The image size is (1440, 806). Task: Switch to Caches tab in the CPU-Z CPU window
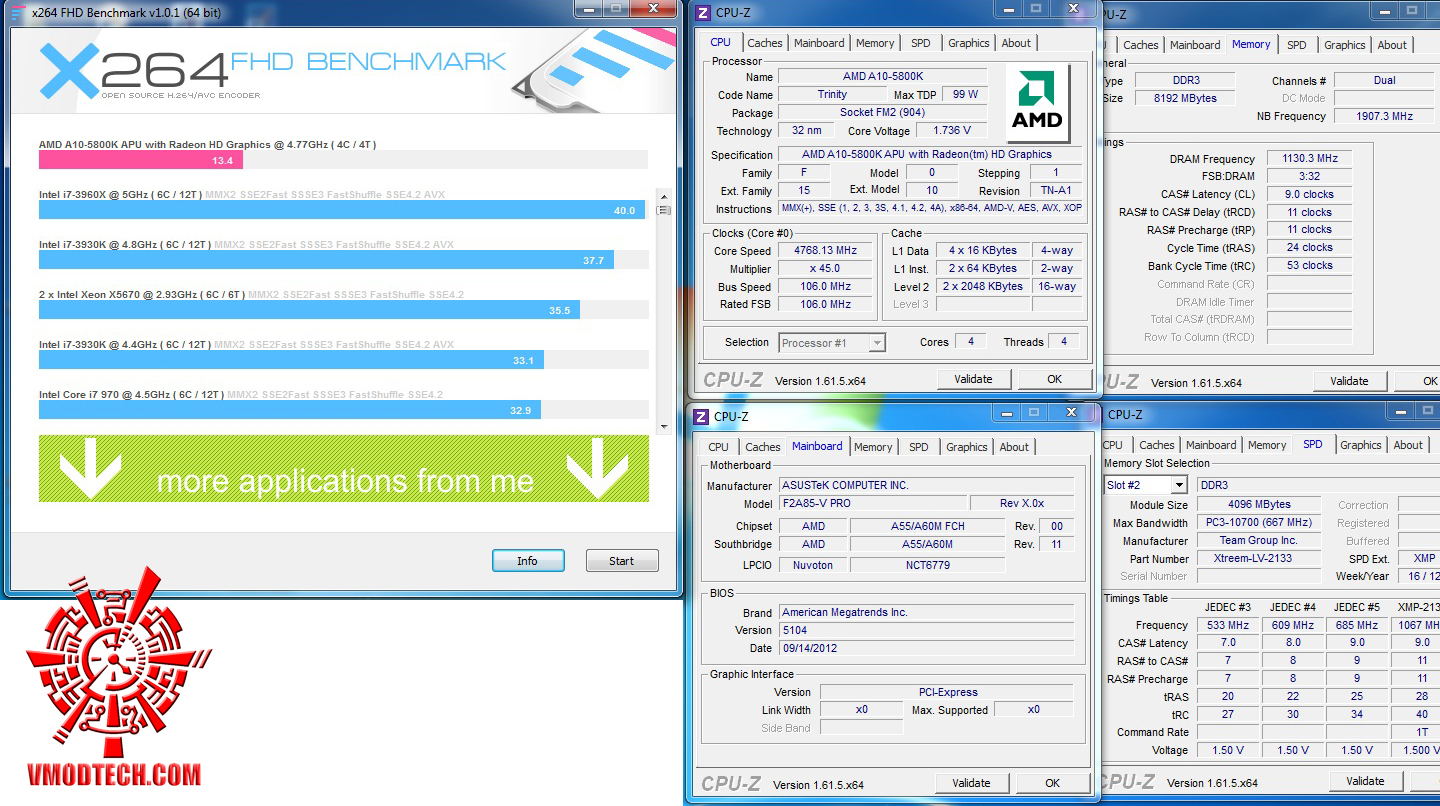pos(765,43)
